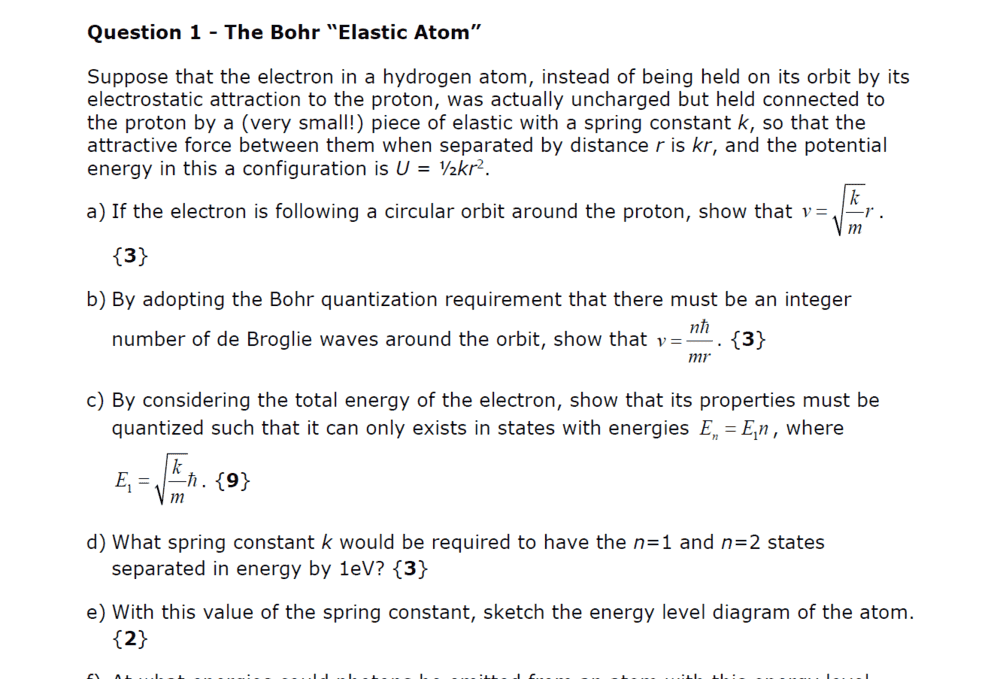Click the part b) label
Screen dimensions: 1000x679
click(x=97, y=299)
